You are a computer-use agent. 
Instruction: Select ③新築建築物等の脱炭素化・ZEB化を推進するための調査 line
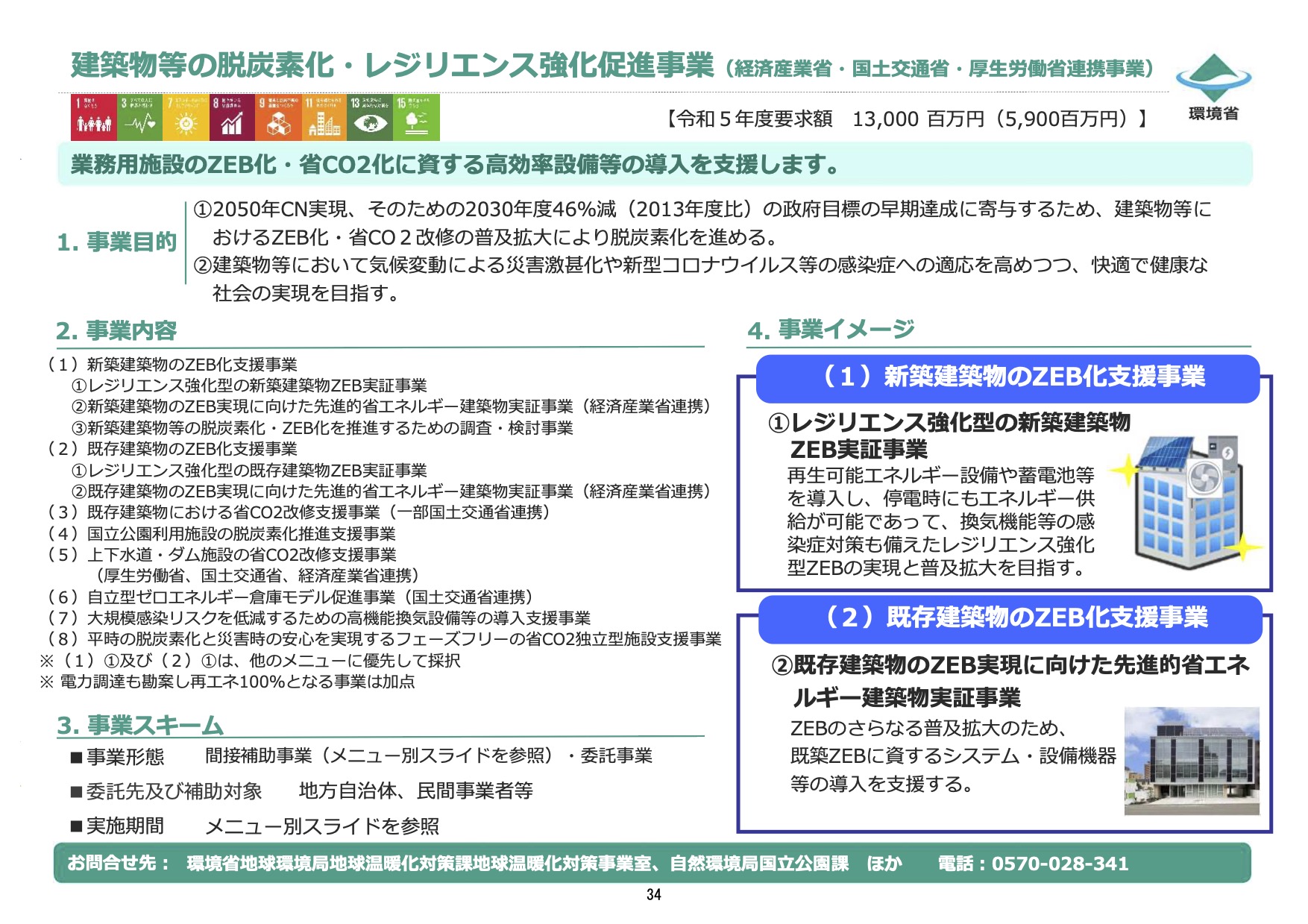pos(322,428)
